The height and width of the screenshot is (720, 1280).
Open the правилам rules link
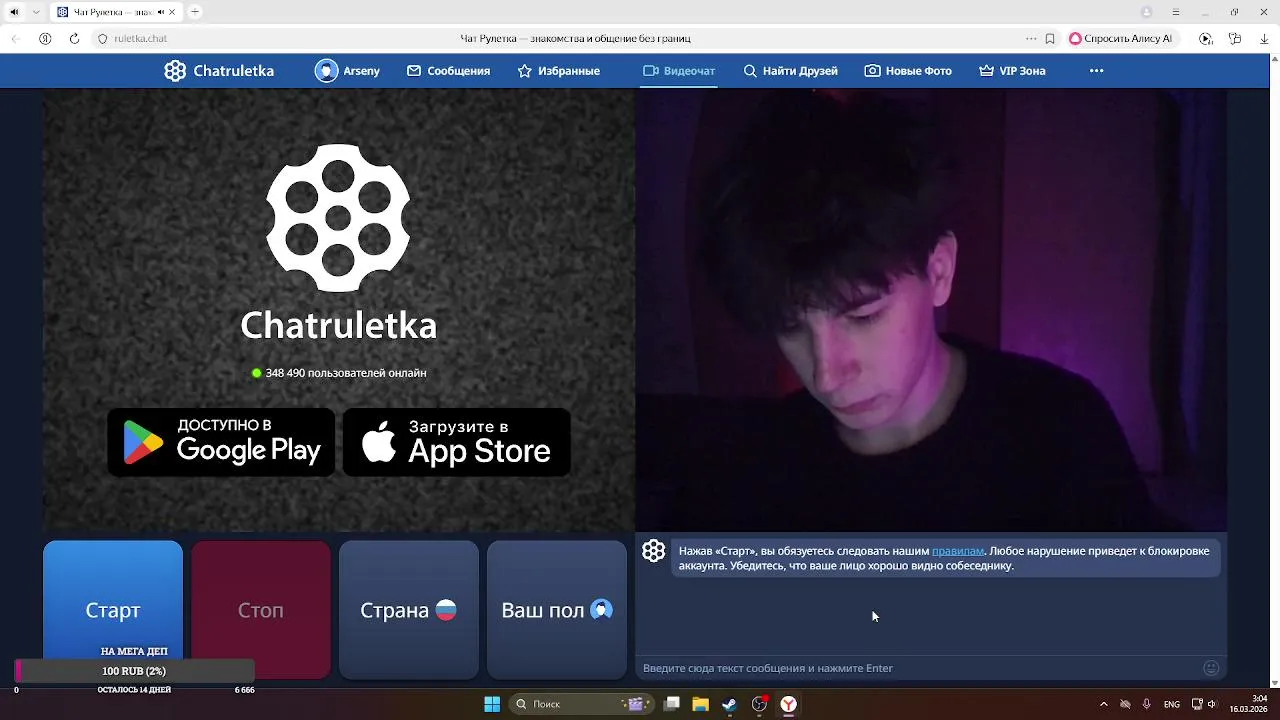click(958, 551)
